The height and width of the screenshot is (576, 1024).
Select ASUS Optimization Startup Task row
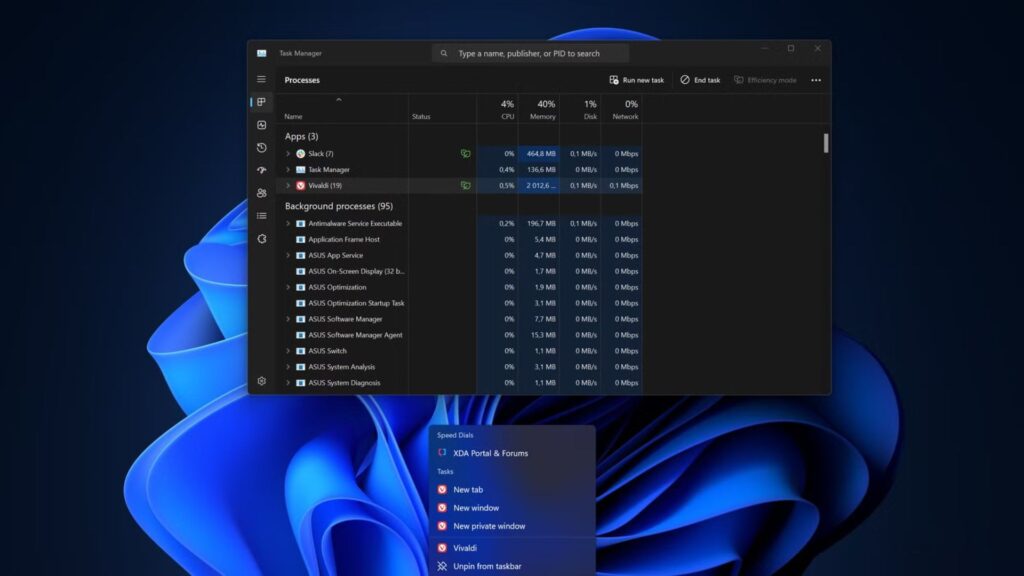461,304
